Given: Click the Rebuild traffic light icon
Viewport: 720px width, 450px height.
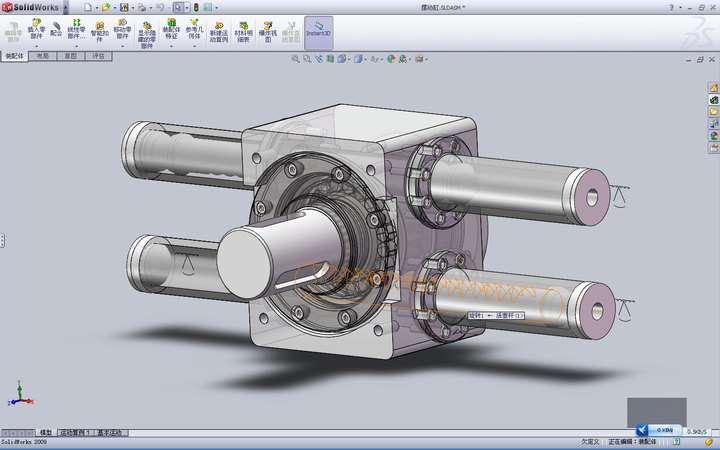Looking at the screenshot, I should 196,7.
